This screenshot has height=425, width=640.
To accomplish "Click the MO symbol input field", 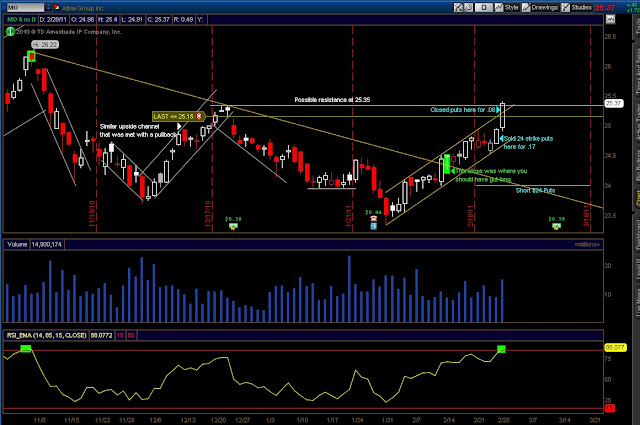I will [25, 8].
